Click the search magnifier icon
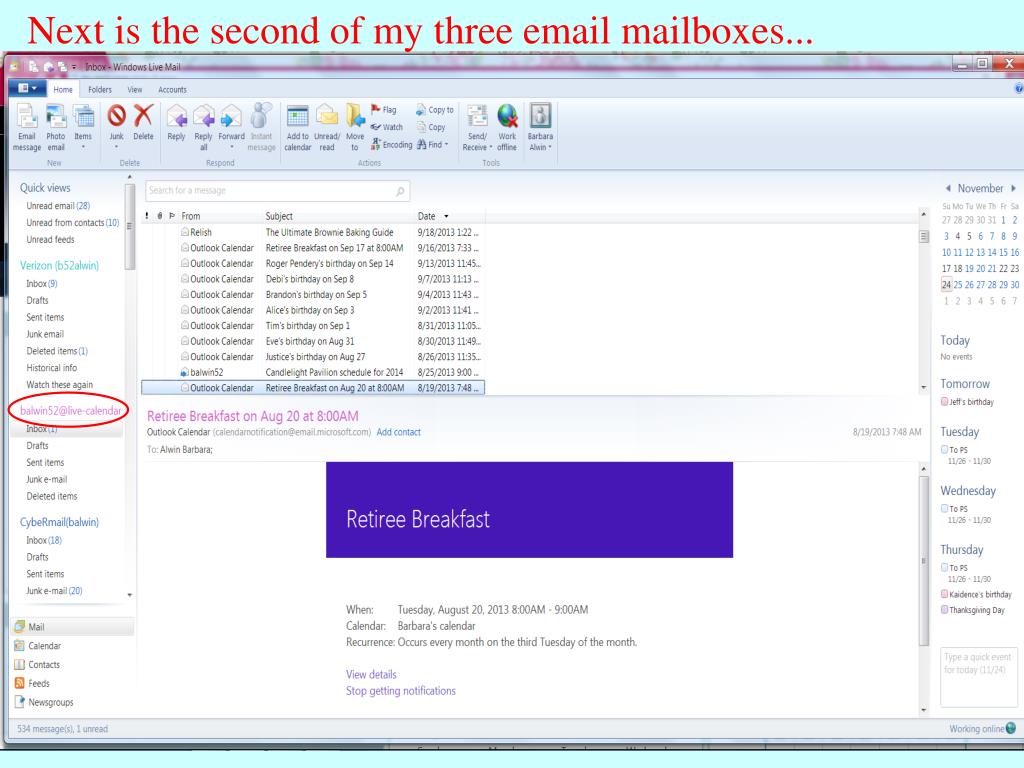Screen dimensions: 1024x768 (x=400, y=191)
